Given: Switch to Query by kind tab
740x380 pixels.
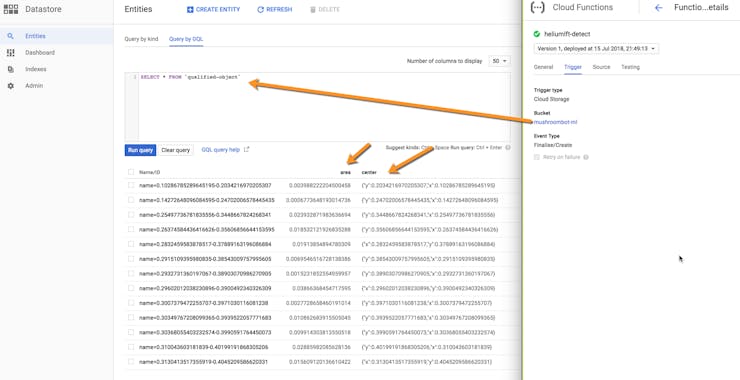Looking at the screenshot, I should tap(141, 39).
